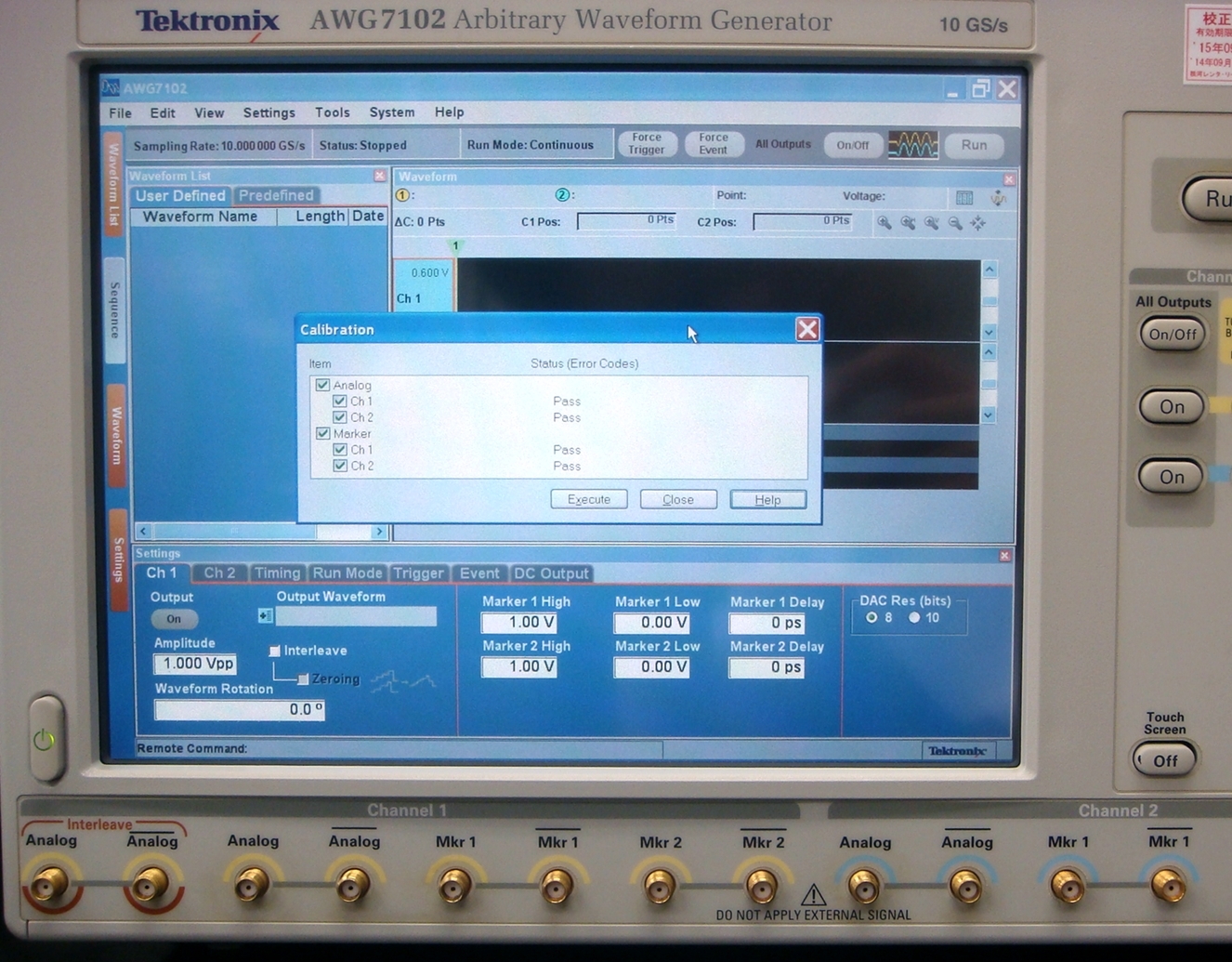The height and width of the screenshot is (962, 1232).
Task: Click the AWG7102 title bar icon
Action: (111, 87)
